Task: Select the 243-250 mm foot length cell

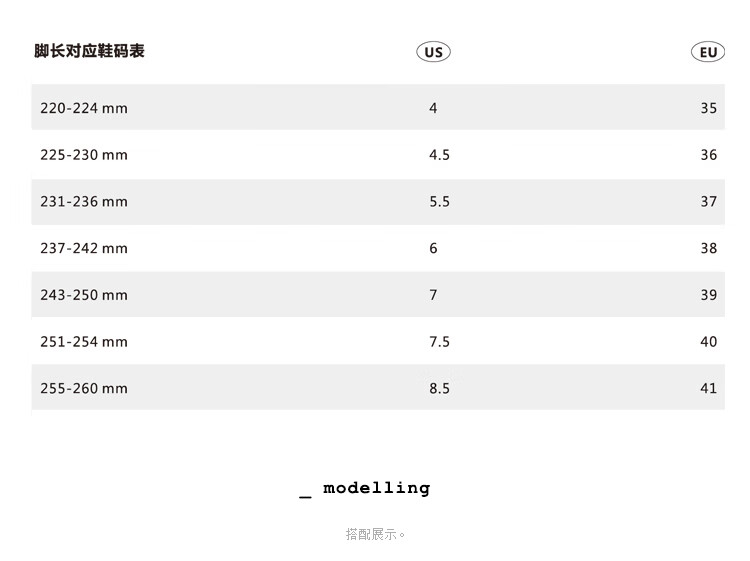Action: 84,295
